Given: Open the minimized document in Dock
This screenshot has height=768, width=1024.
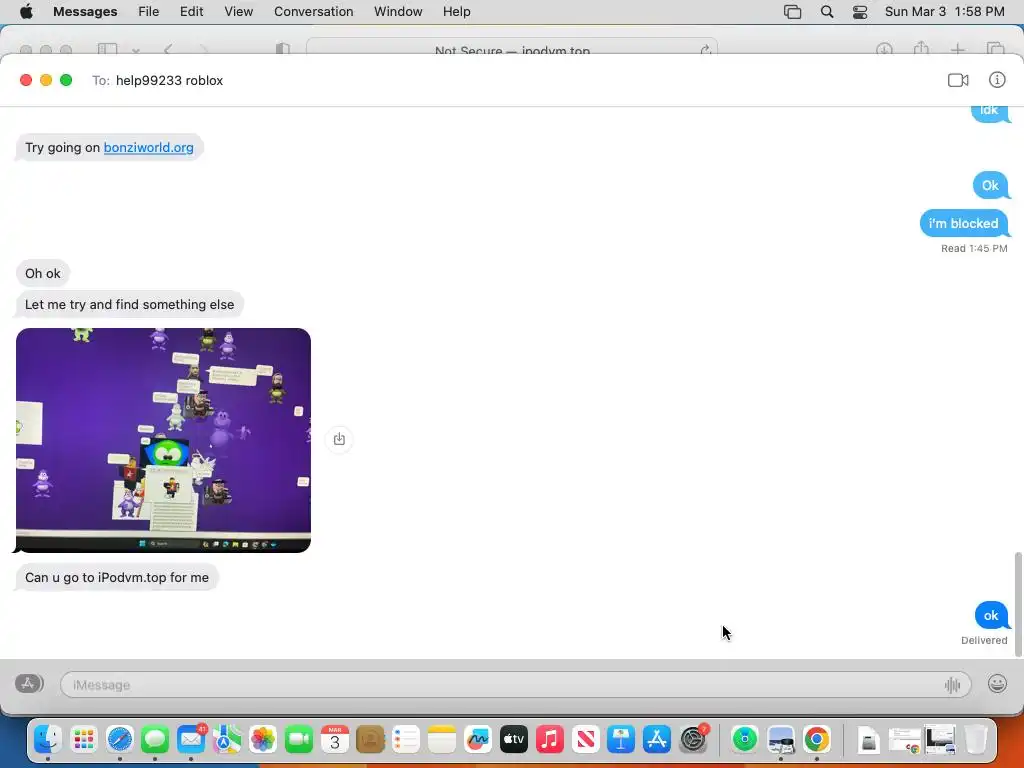Looking at the screenshot, I should pos(869,741).
